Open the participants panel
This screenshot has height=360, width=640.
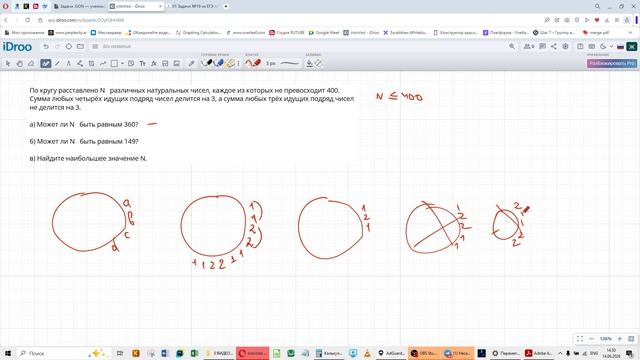tap(529, 47)
